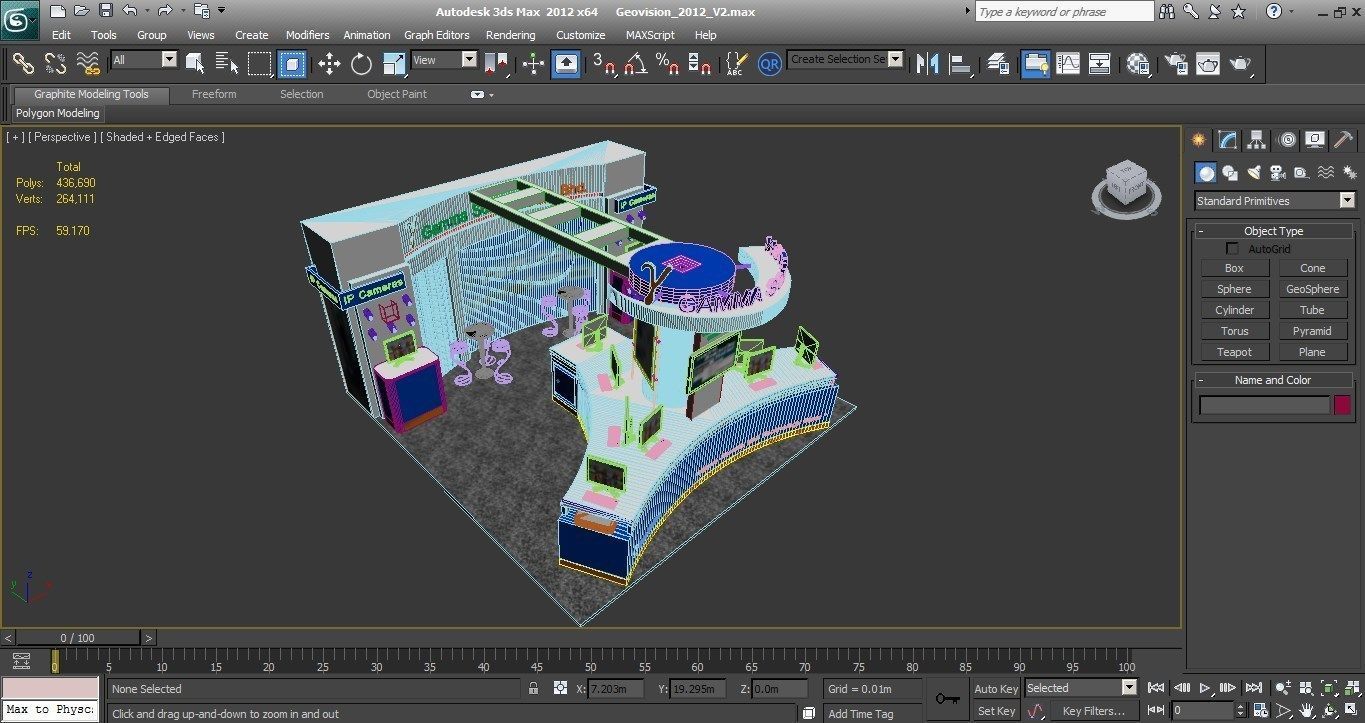Activate the Select and Move tool

(x=329, y=64)
